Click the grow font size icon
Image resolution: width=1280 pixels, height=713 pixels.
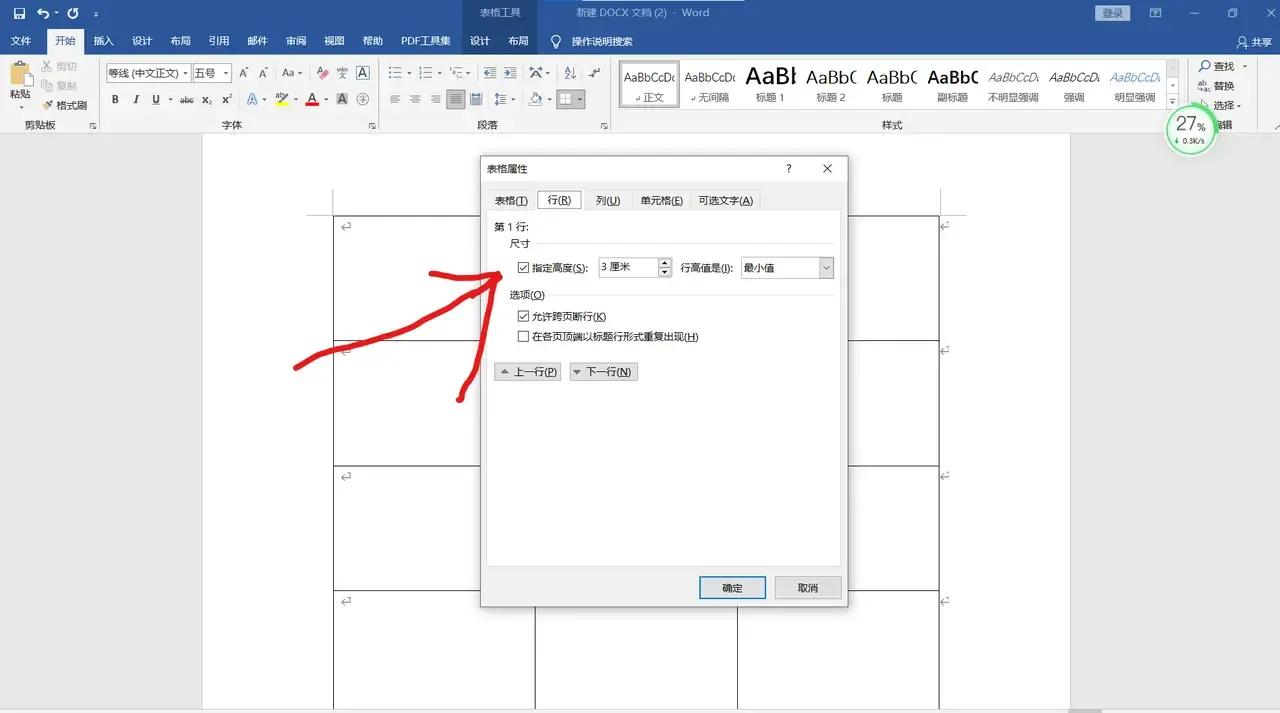(x=243, y=73)
